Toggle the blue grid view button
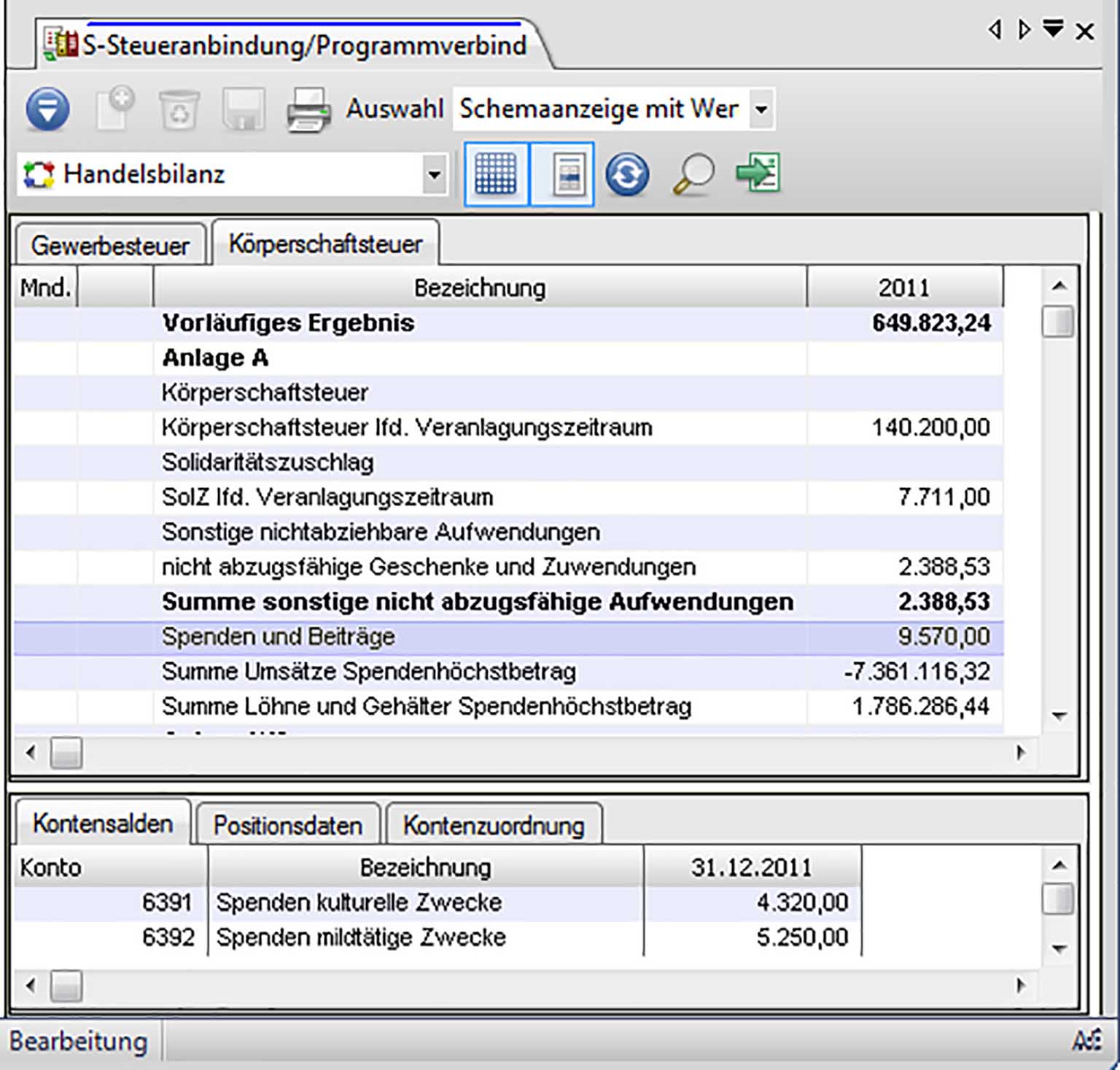The width and height of the screenshot is (1120, 1070). point(496,174)
